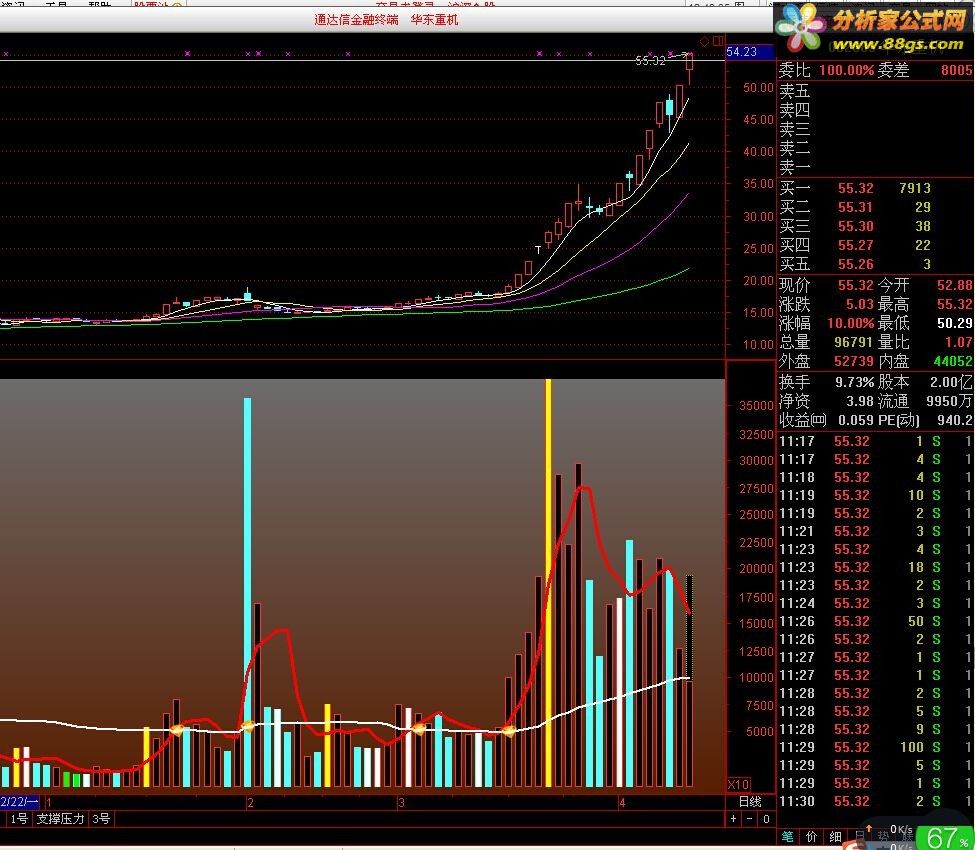The height and width of the screenshot is (850, 975).
Task: Click the 今开 52.88 value
Action: click(954, 285)
